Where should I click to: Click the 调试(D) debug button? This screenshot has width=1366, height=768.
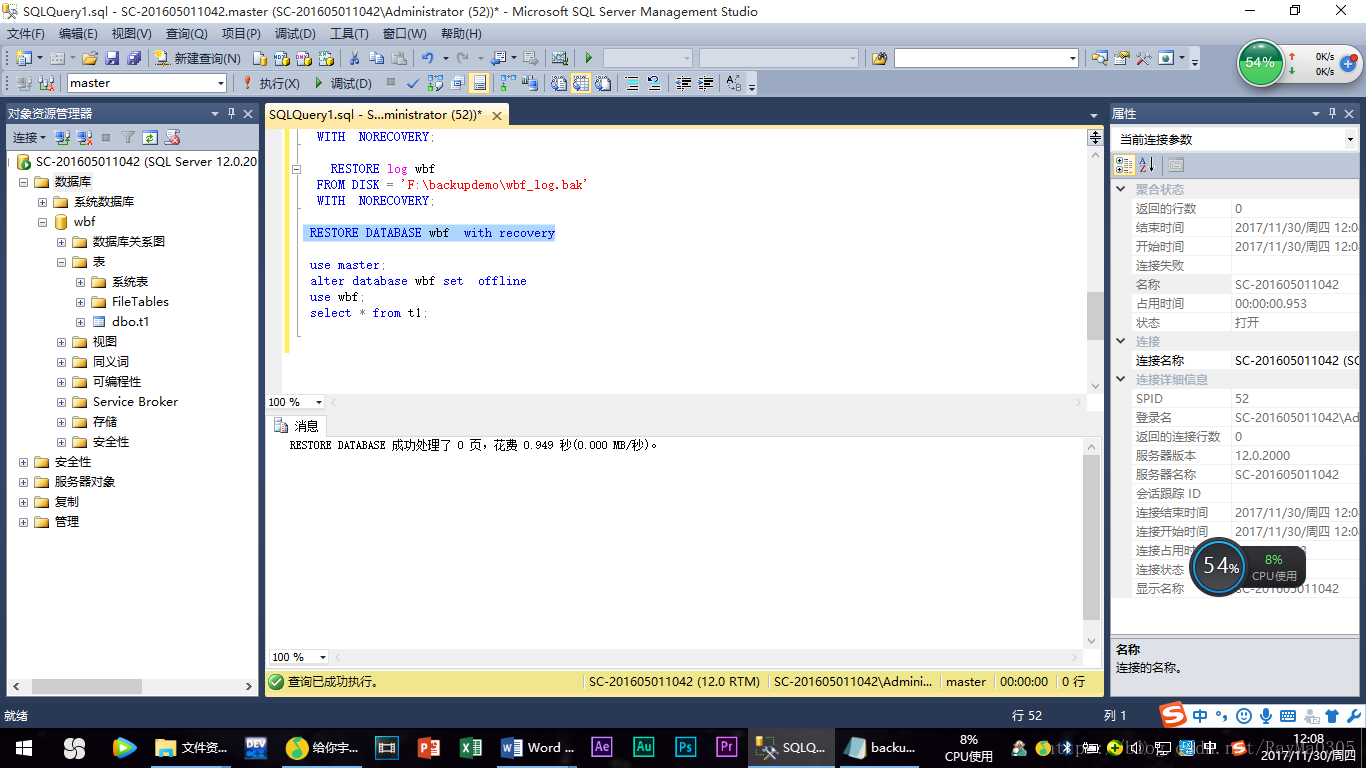[343, 83]
